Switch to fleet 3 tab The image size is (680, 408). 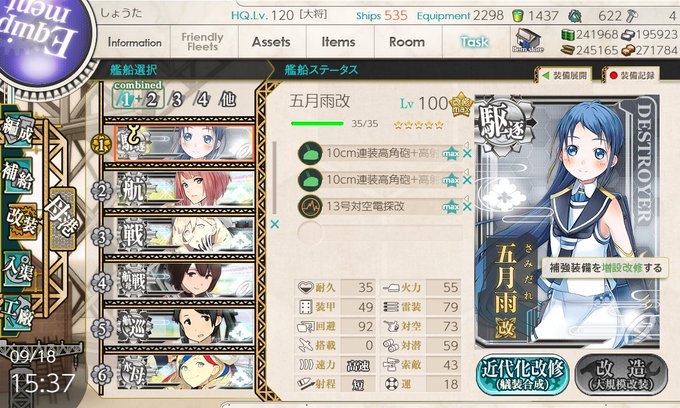(177, 100)
